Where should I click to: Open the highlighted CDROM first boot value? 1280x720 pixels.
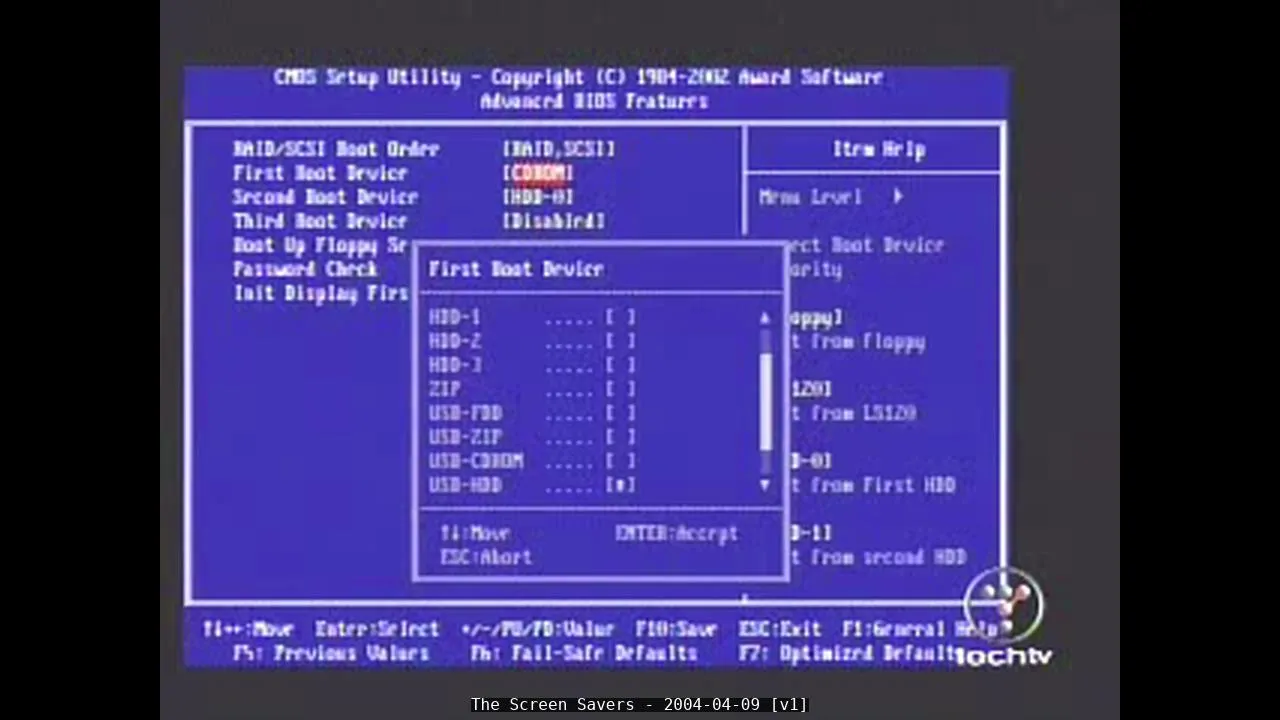[x=540, y=173]
